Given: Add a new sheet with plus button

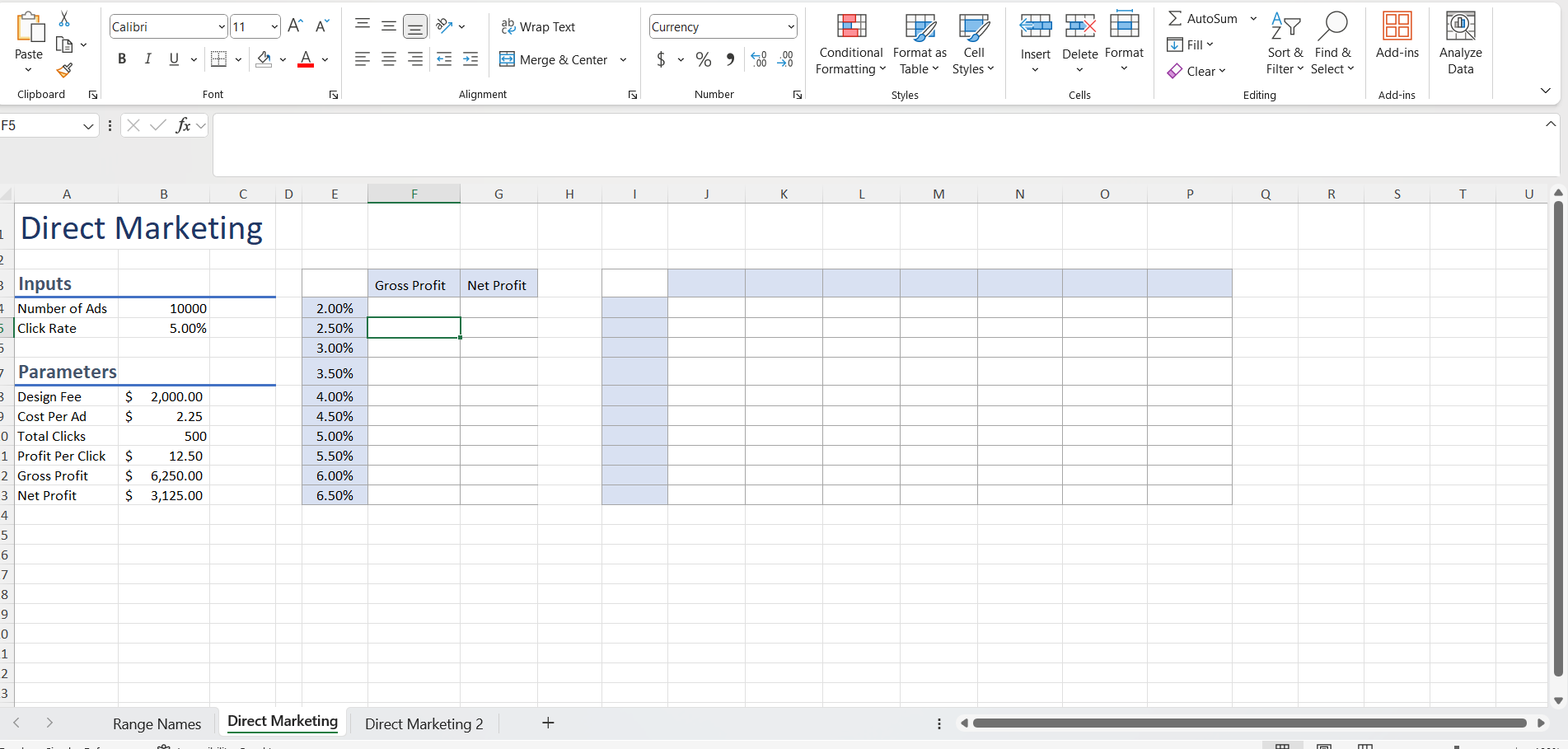Looking at the screenshot, I should 548,723.
